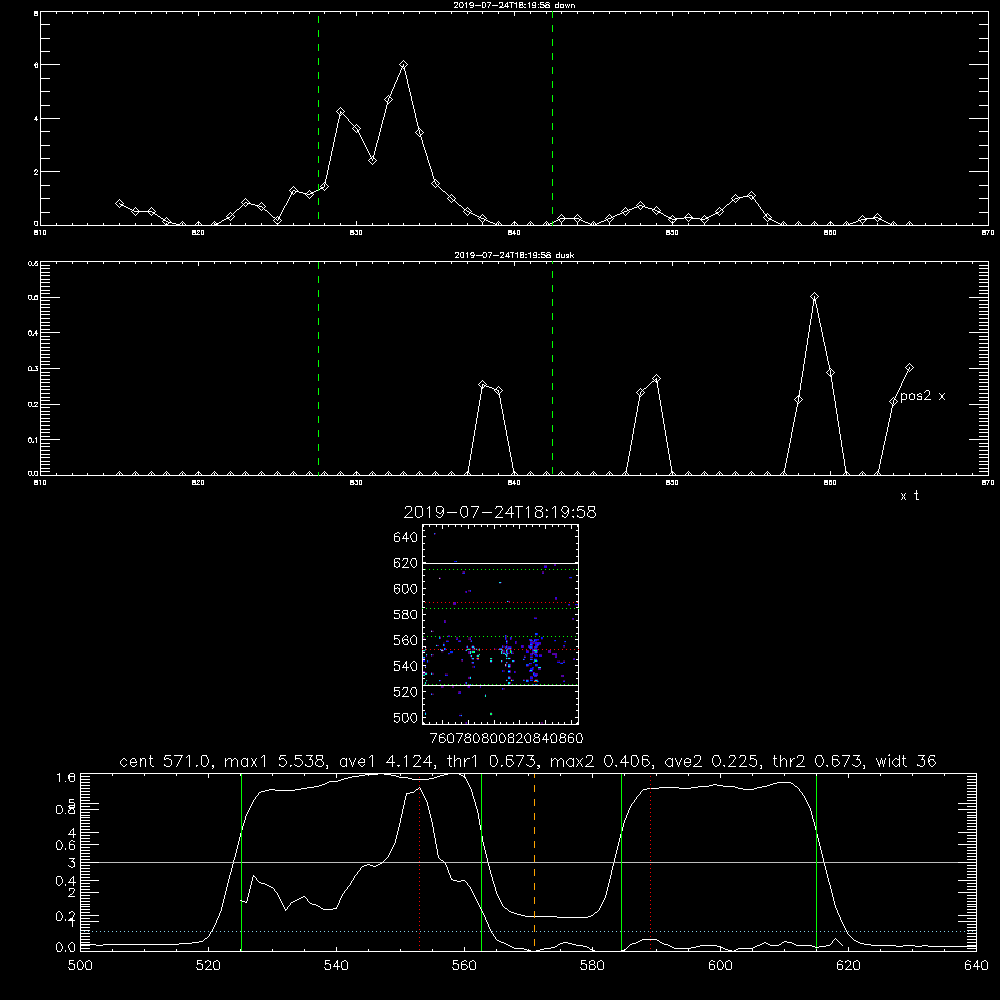Viewport: 1000px width, 1000px height.
Task: Select the 'max1 5.538' statistic text
Action: point(276,761)
